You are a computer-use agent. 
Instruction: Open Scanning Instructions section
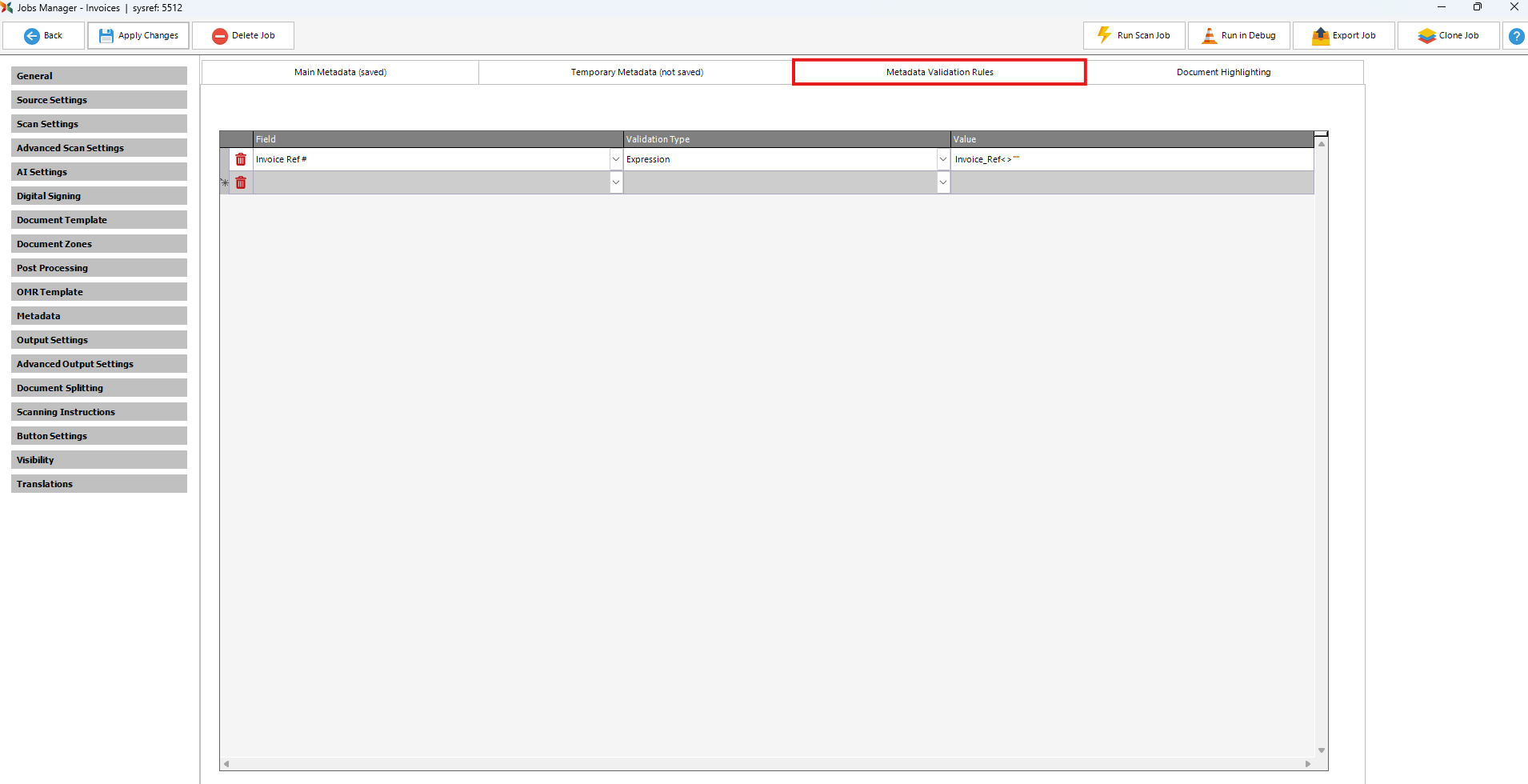pos(99,412)
